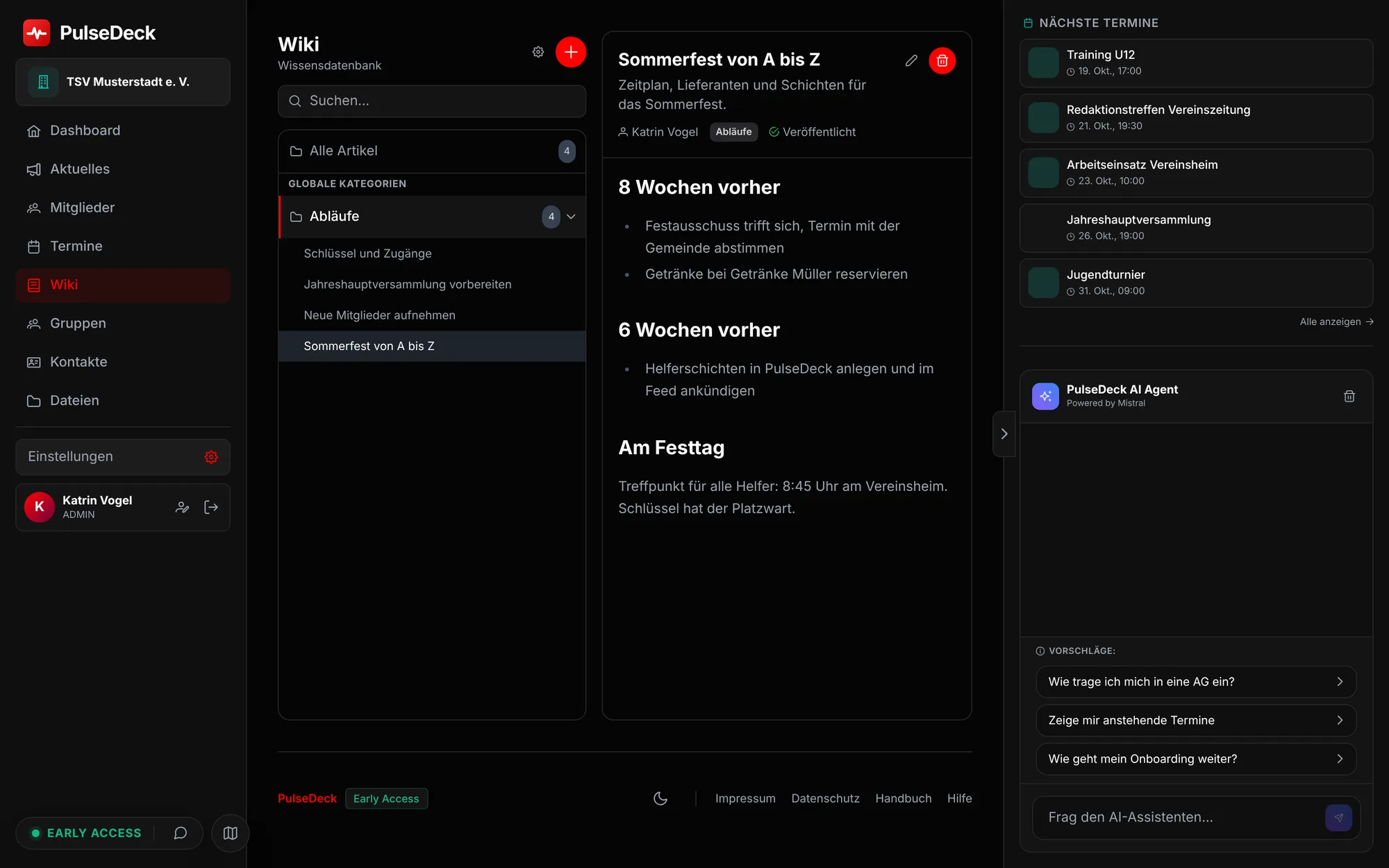Add a new wiki article with plus button

point(571,52)
